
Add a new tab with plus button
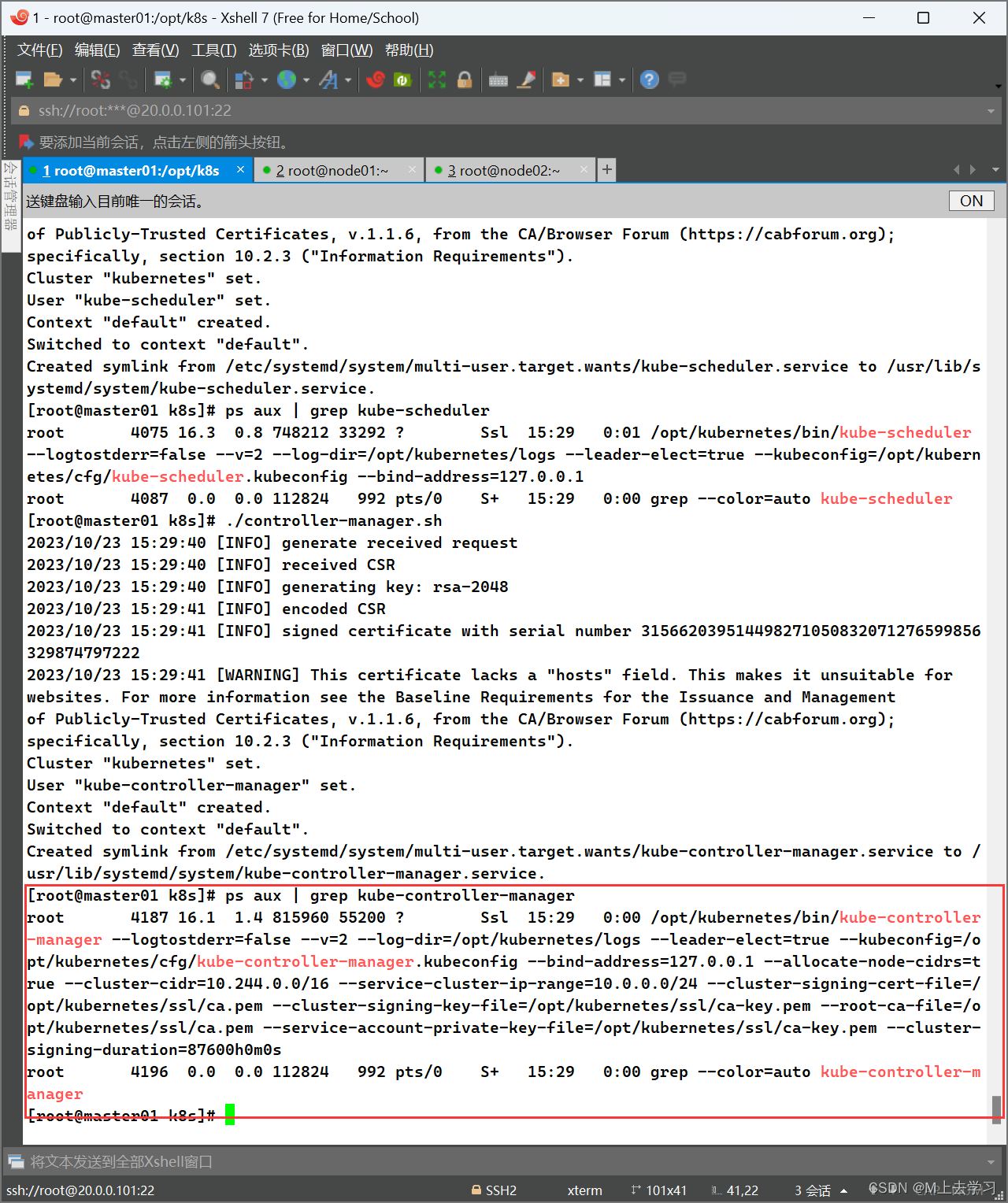coord(606,170)
